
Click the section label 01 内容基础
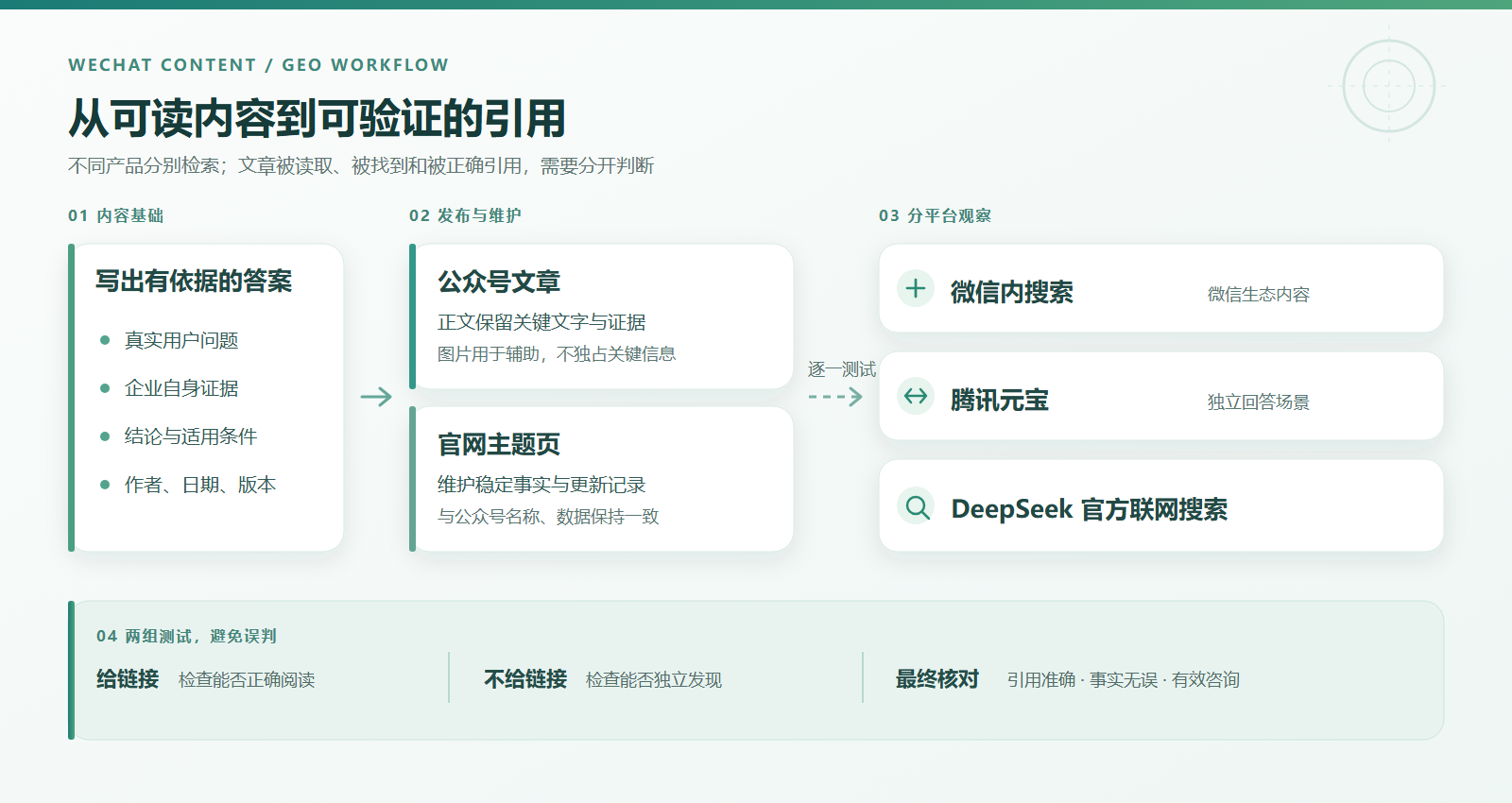tap(115, 215)
